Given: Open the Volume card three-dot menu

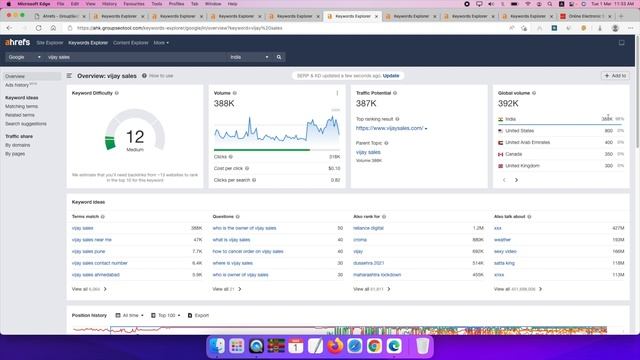Looking at the screenshot, I should coord(337,93).
